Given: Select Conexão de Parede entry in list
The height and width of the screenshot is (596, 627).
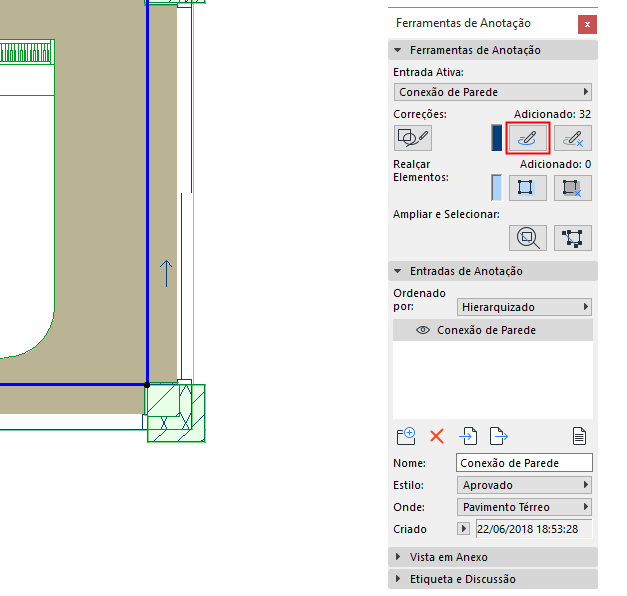Looking at the screenshot, I should point(493,330).
